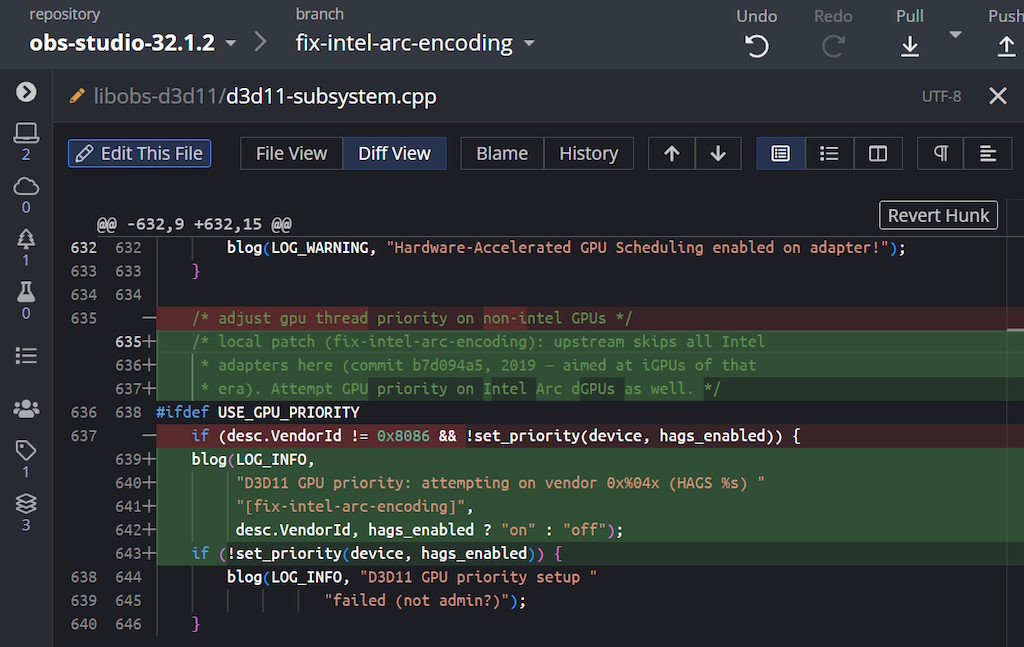This screenshot has width=1024, height=647.
Task: Select the Inline view mode icon
Action: pyautogui.click(x=829, y=153)
